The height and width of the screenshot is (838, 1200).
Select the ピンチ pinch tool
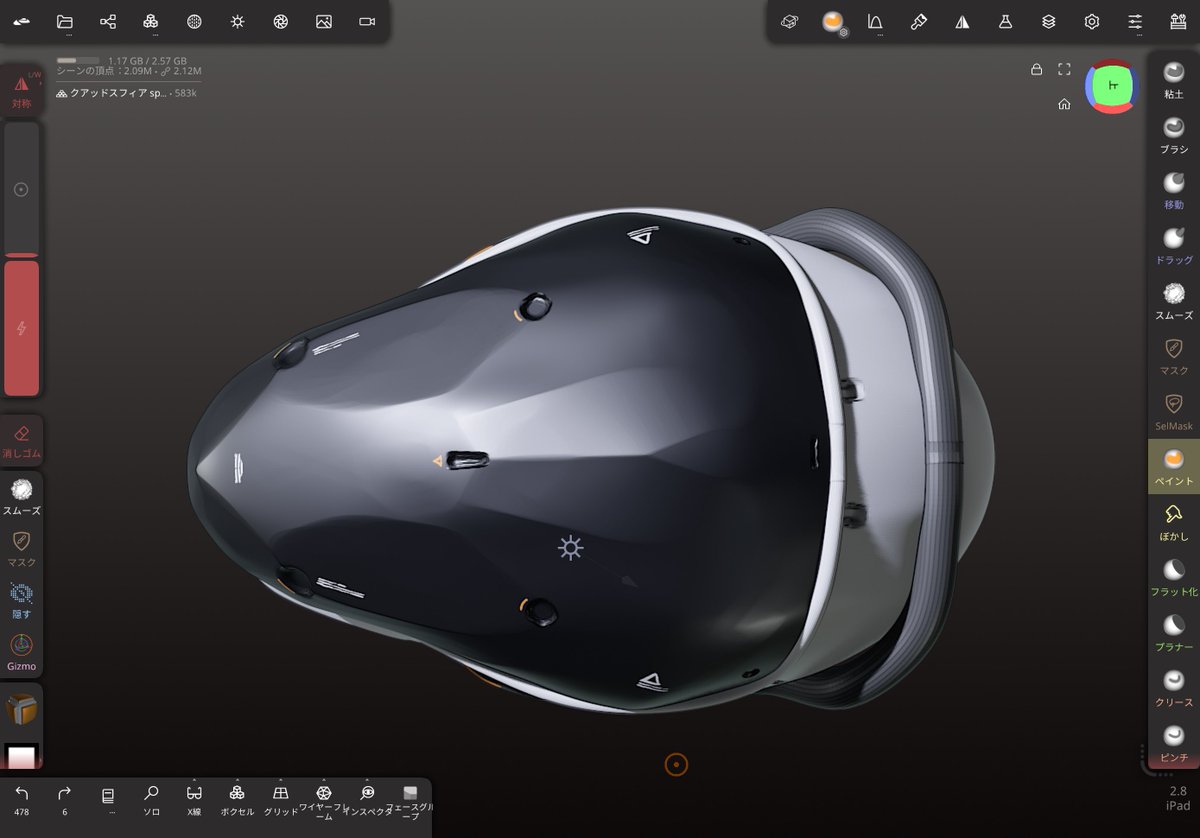1174,744
